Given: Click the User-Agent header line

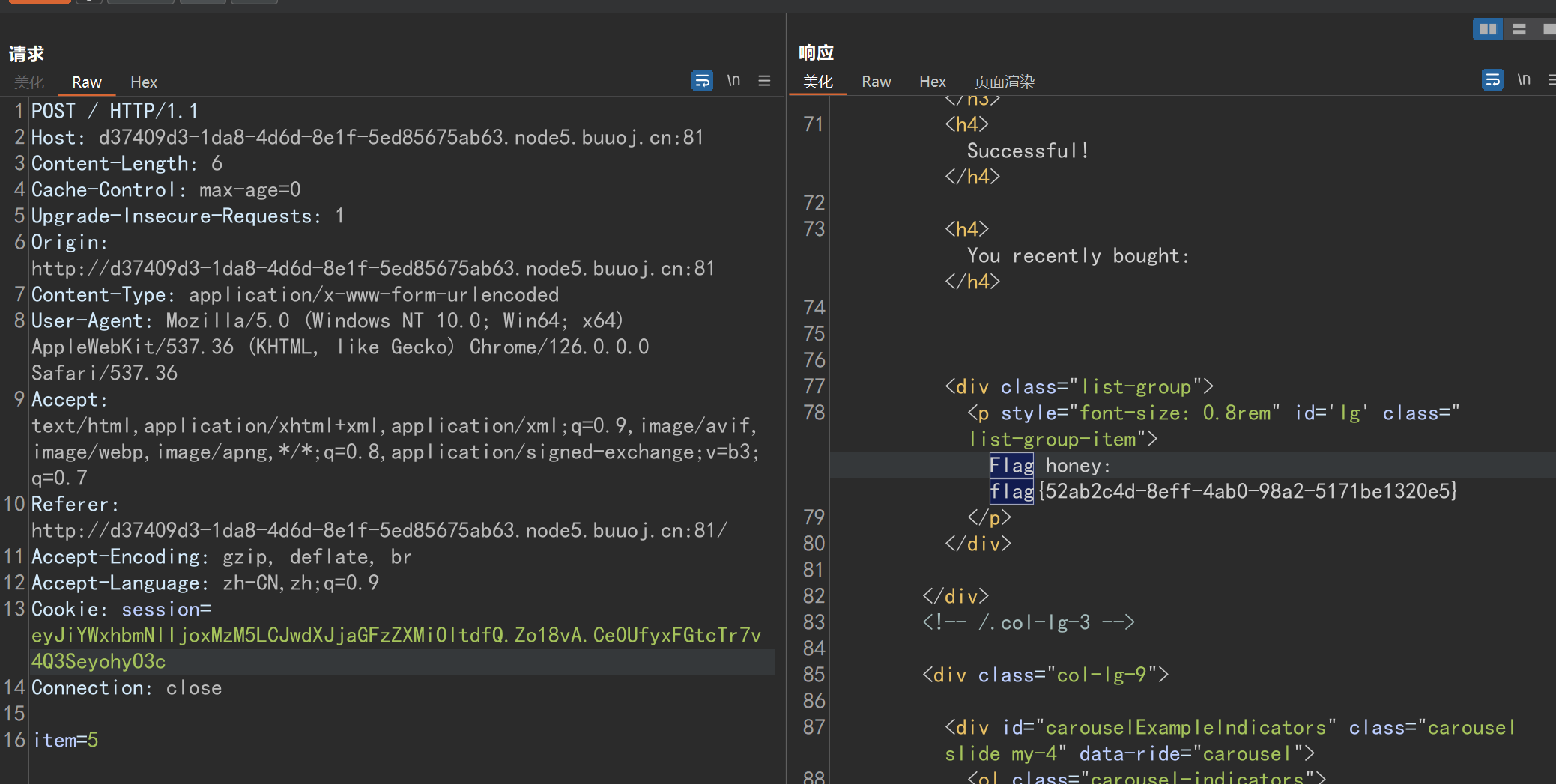Looking at the screenshot, I should point(327,321).
